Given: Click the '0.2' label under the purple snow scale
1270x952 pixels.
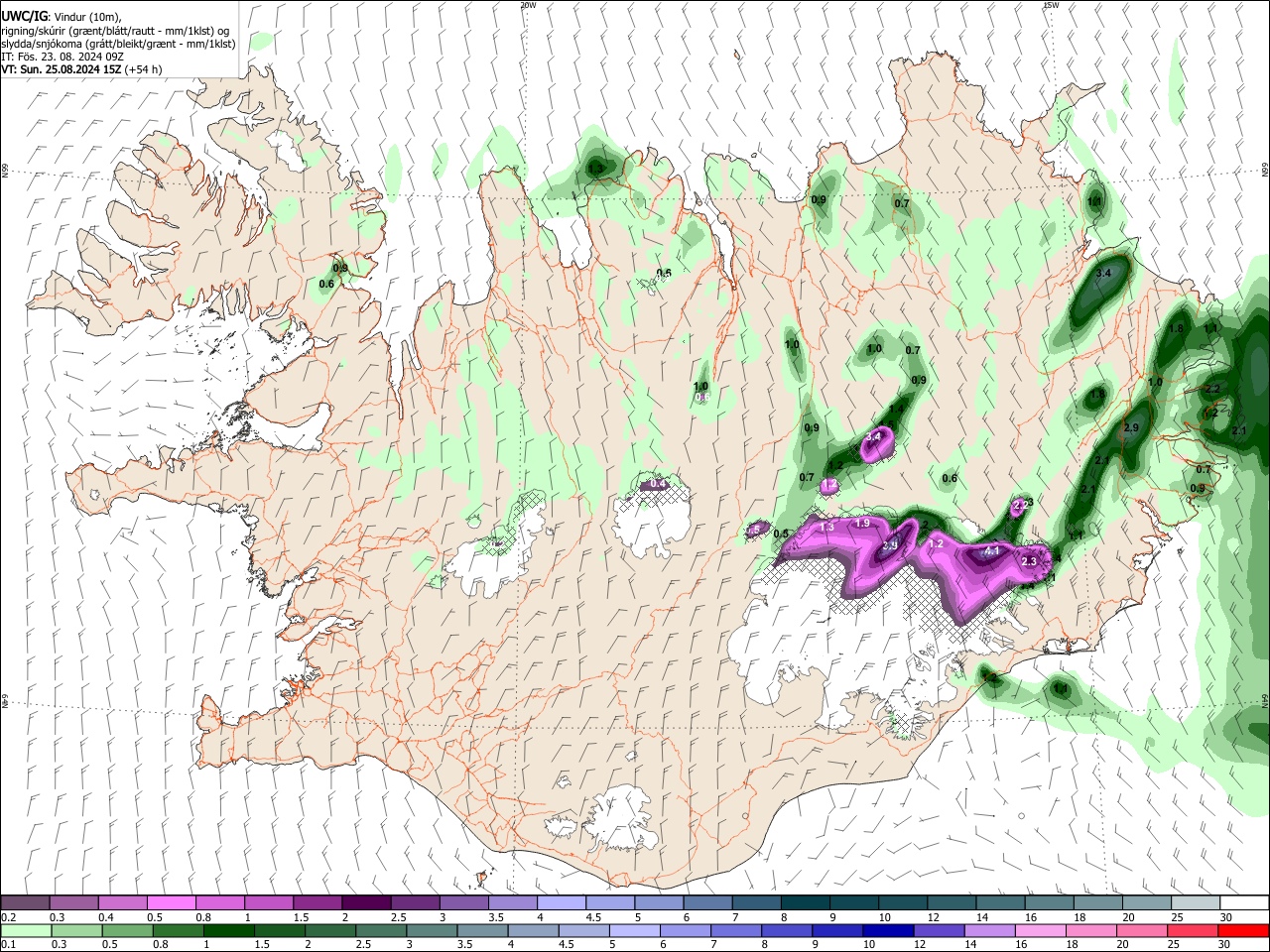Looking at the screenshot, I should coord(9,917).
